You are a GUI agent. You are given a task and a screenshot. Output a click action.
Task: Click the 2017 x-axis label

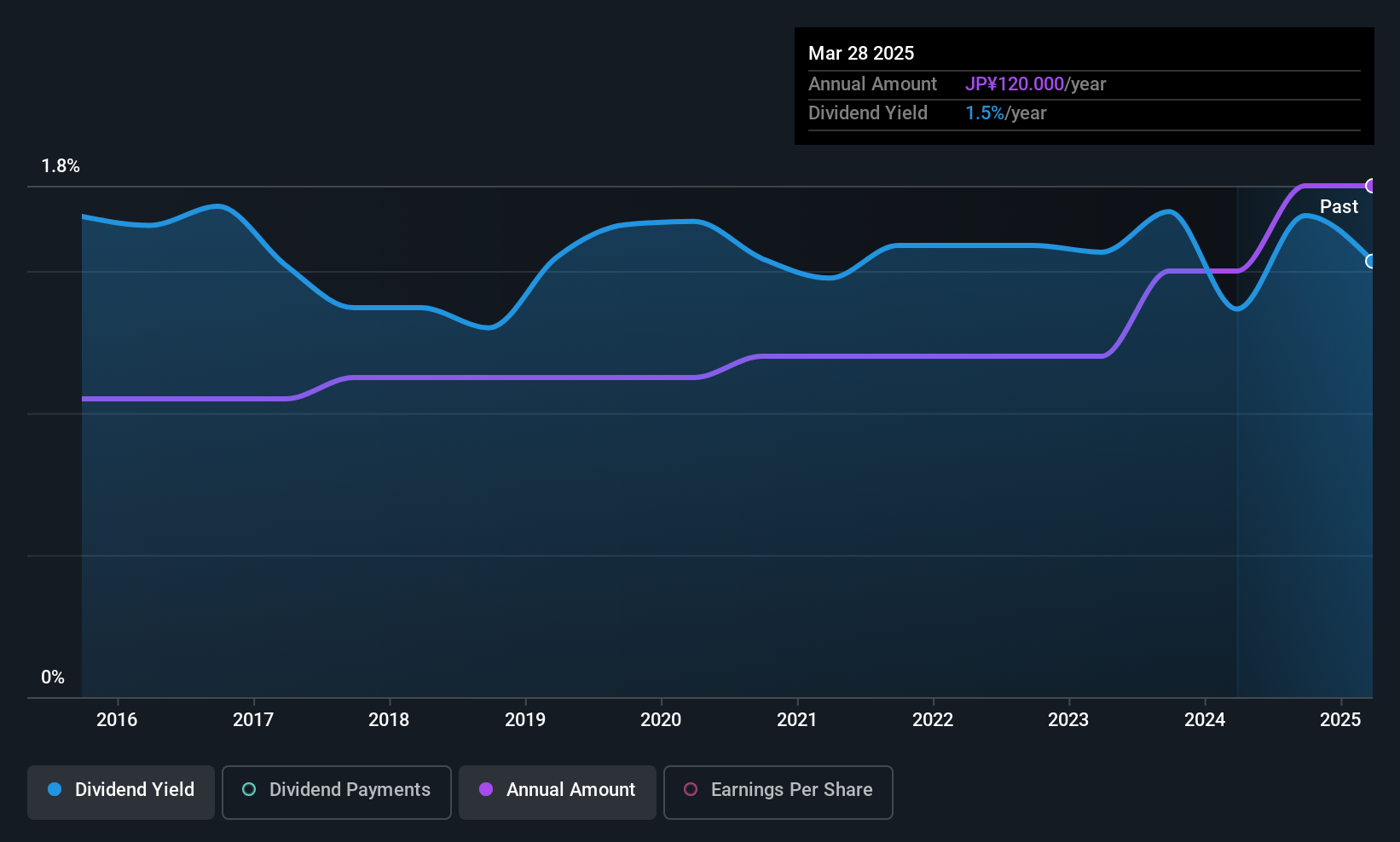(x=253, y=720)
